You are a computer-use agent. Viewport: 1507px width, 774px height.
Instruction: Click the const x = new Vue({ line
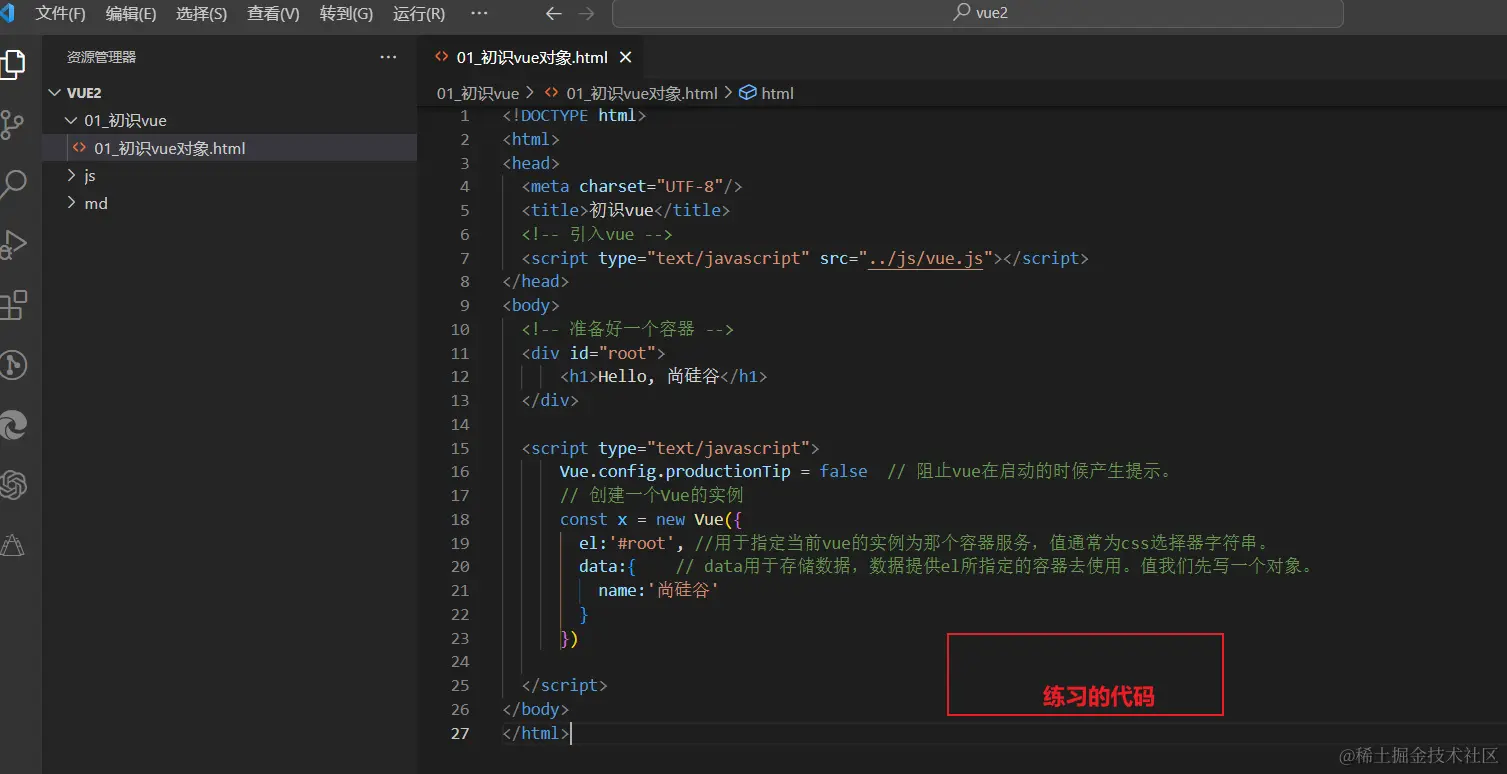click(x=651, y=519)
